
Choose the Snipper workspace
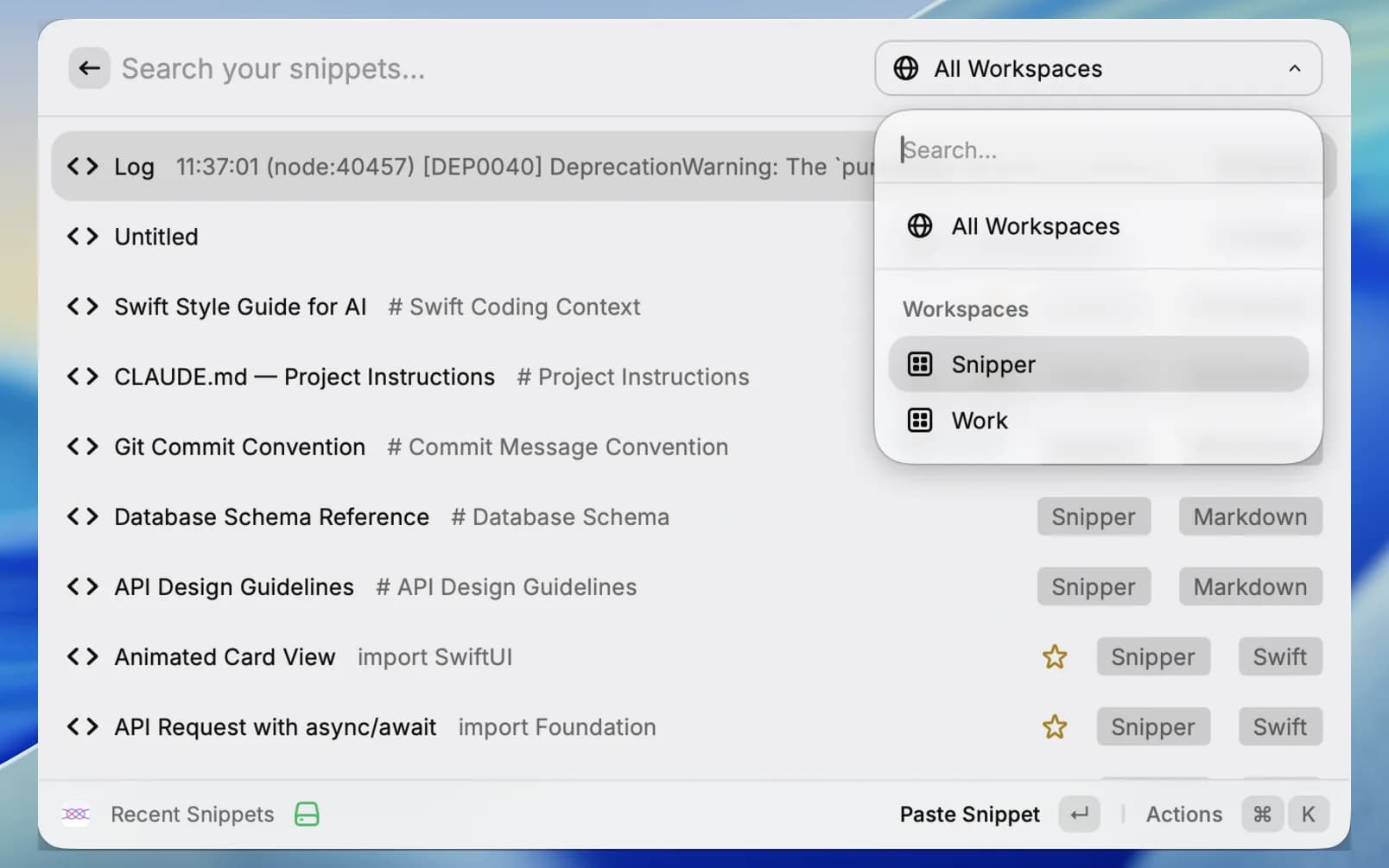coord(1098,364)
